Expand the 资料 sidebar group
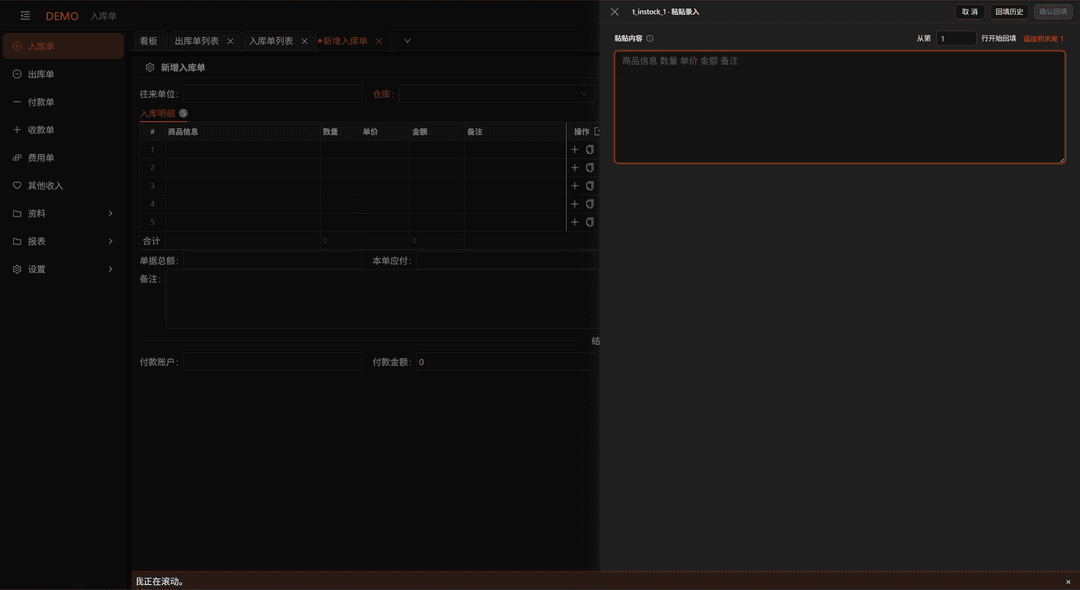The width and height of the screenshot is (1080, 590). tap(63, 213)
